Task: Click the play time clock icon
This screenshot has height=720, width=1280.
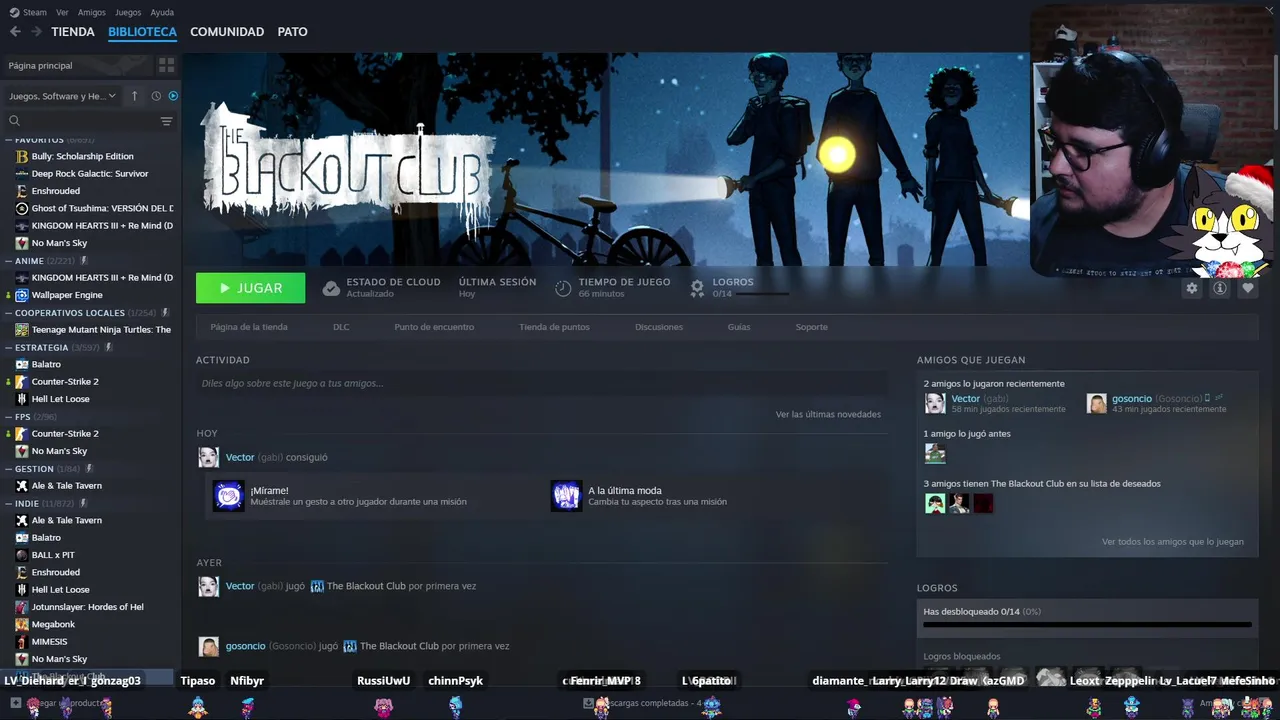Action: tap(563, 288)
